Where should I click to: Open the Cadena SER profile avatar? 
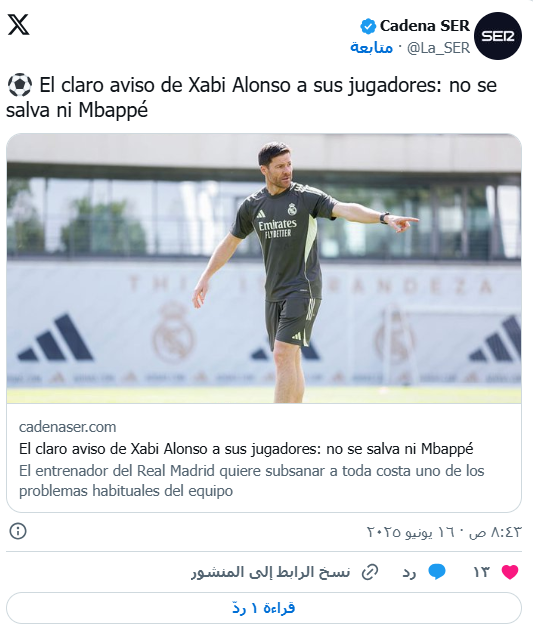coord(498,36)
